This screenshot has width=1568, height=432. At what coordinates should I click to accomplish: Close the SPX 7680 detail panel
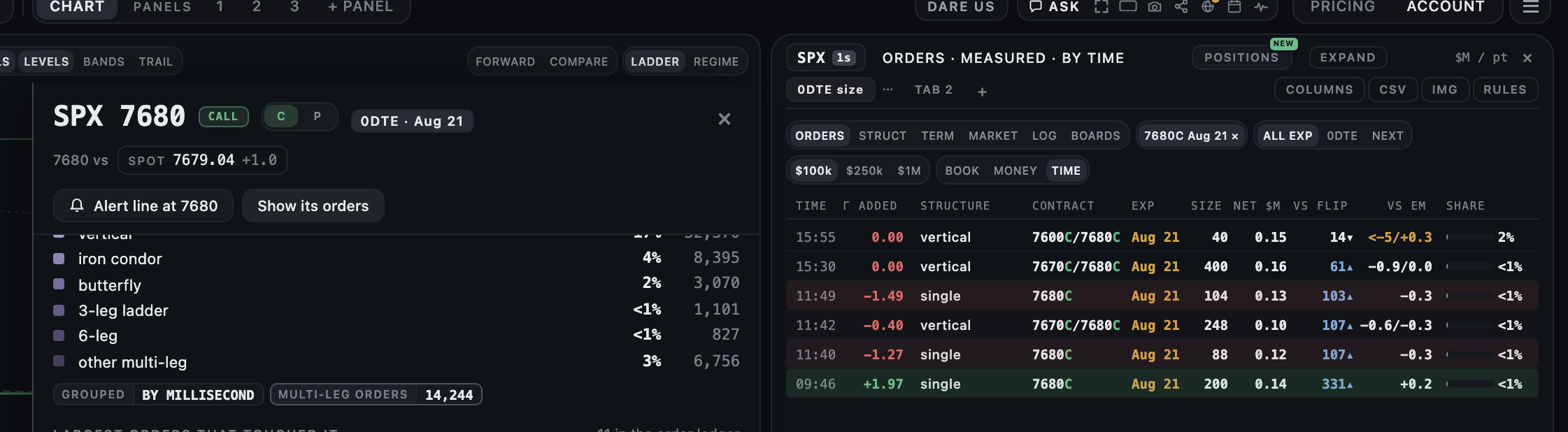click(x=725, y=120)
